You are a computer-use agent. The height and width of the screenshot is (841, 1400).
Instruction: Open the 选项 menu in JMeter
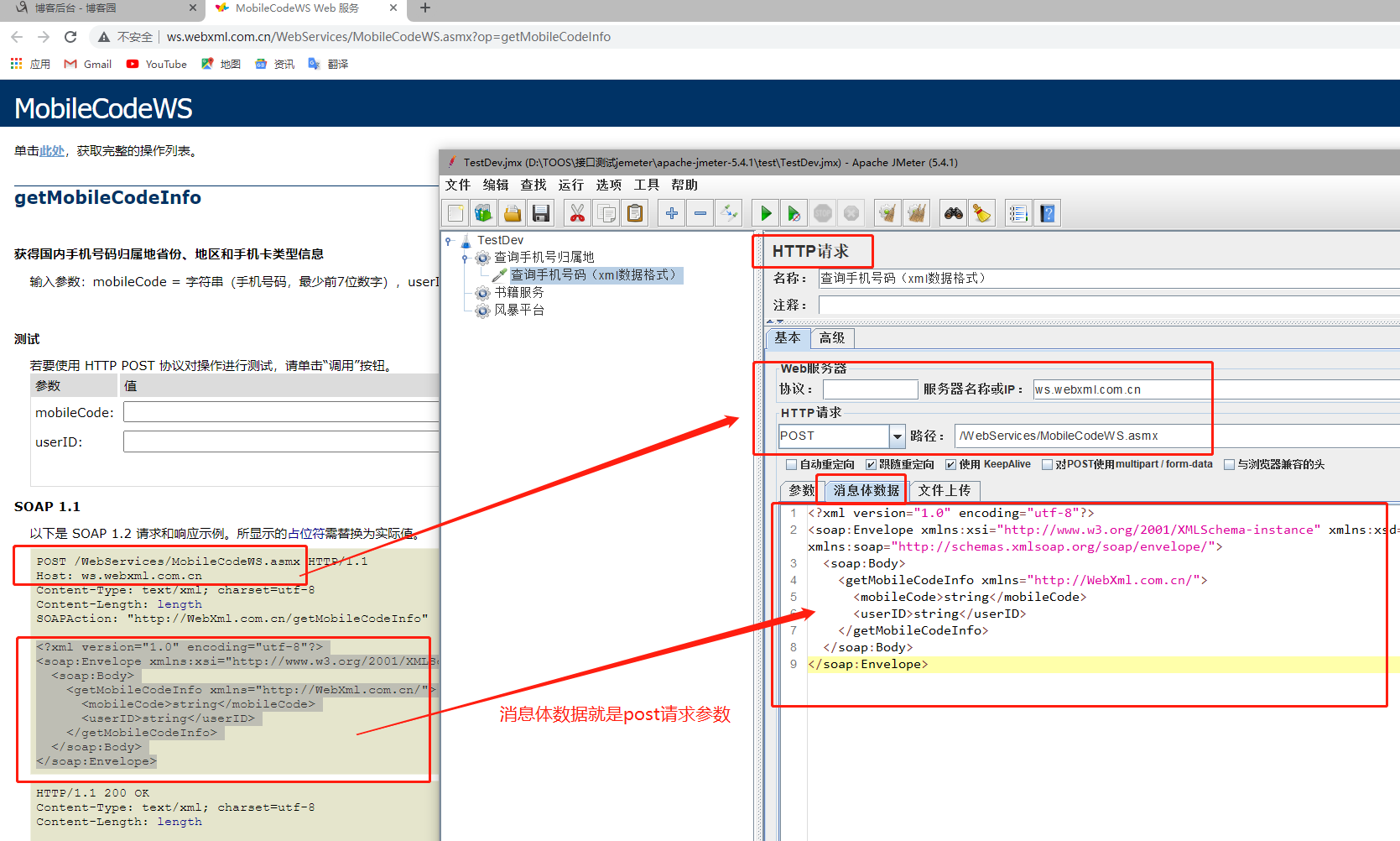609,185
